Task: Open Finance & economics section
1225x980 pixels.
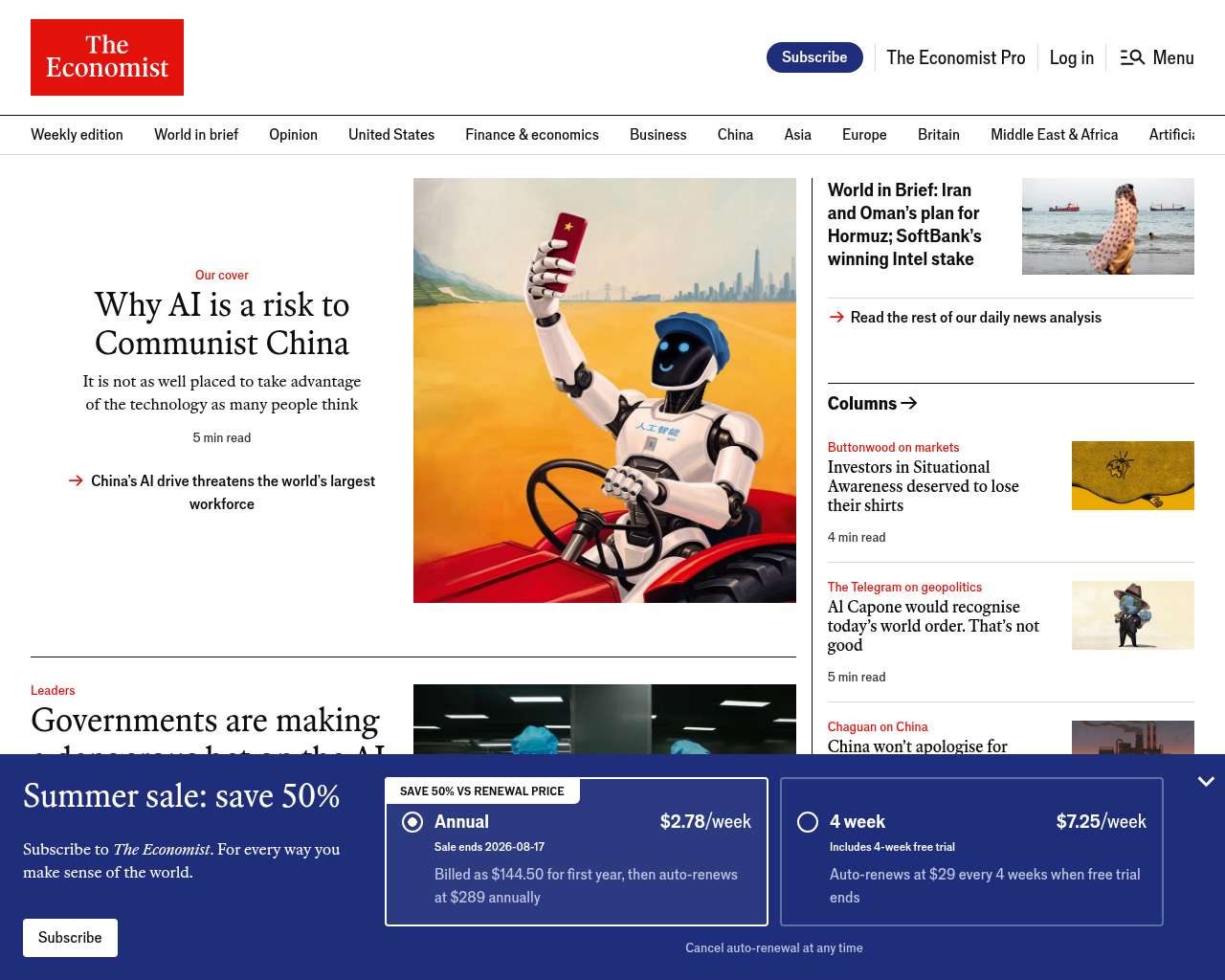Action: click(532, 135)
